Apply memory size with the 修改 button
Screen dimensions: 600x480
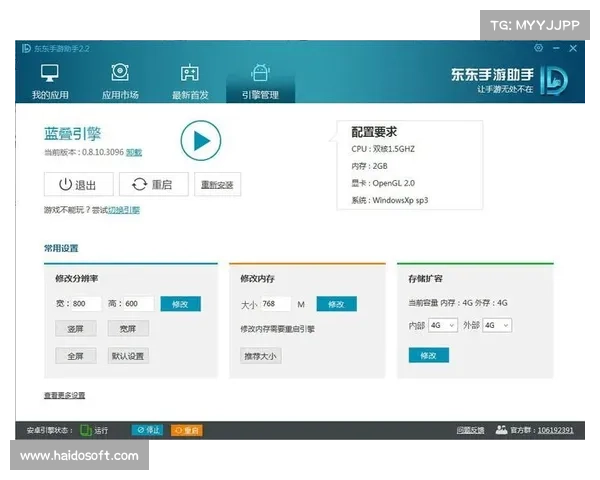point(337,304)
